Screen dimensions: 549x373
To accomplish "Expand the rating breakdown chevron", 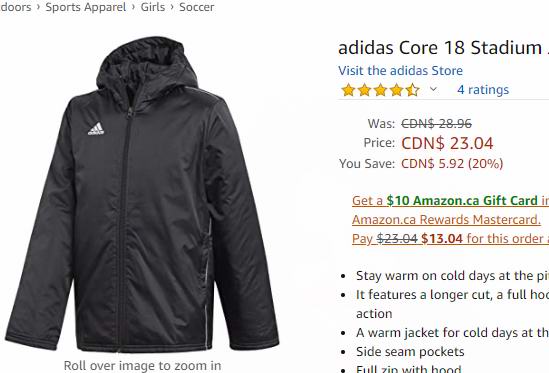I will coord(433,89).
